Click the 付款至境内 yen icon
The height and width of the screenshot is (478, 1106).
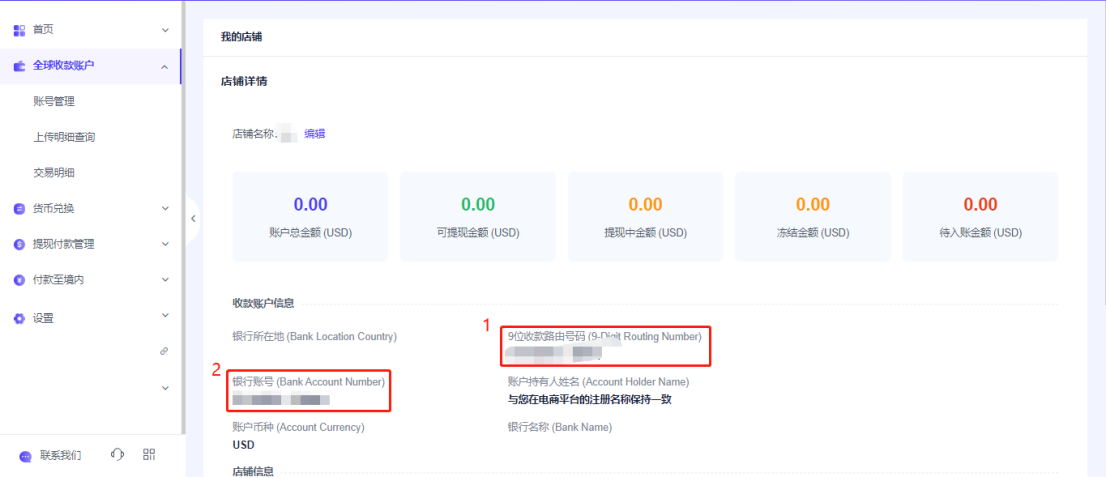pos(19,280)
